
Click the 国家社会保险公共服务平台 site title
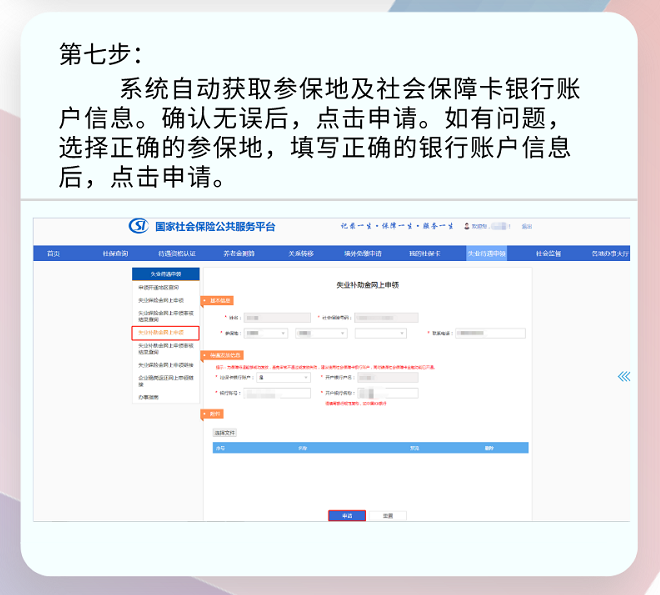215,227
